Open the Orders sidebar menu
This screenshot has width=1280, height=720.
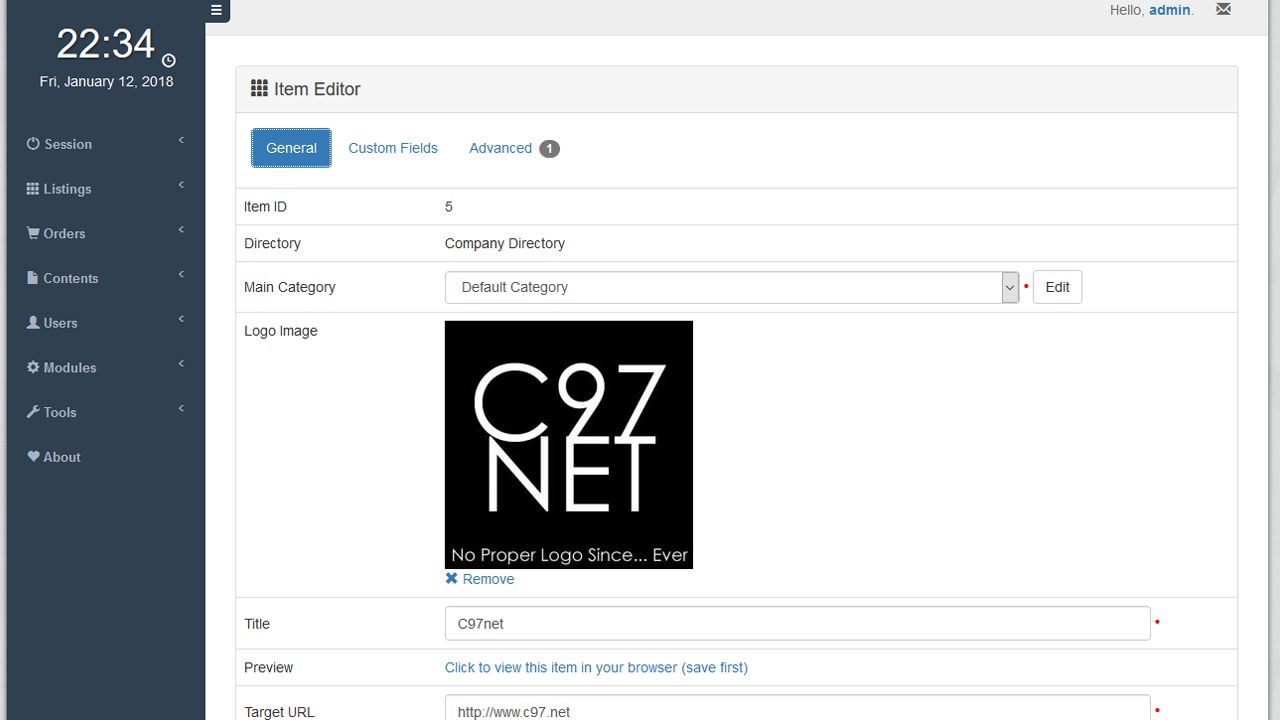(106, 233)
